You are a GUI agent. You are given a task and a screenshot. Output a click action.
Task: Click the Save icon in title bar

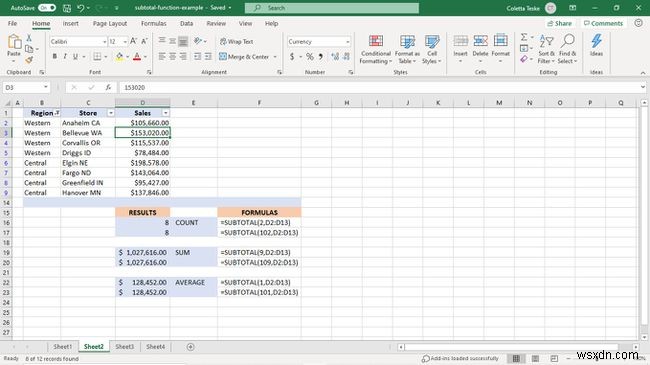click(67, 8)
